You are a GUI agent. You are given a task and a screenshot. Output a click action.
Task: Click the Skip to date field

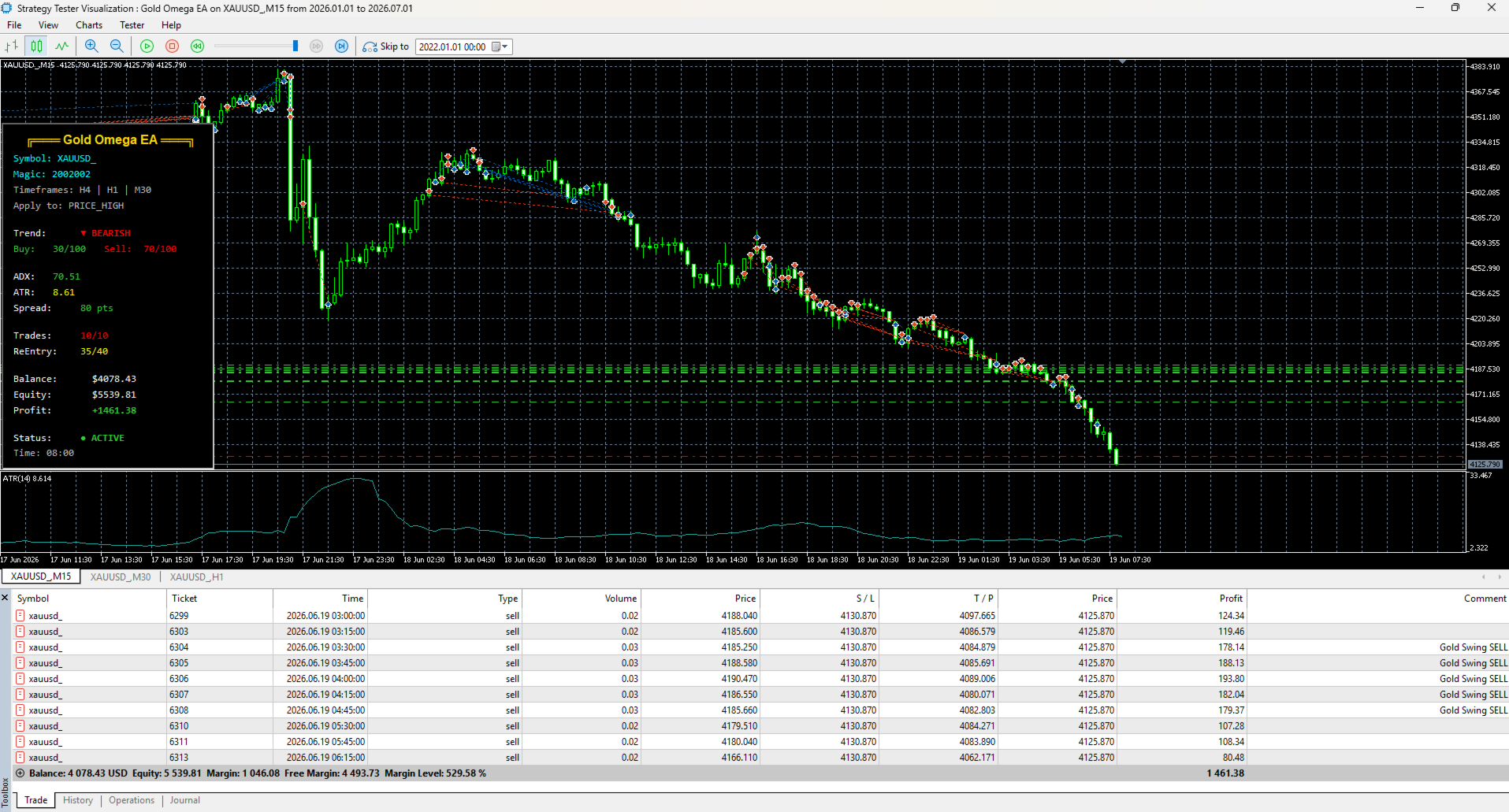pos(454,46)
